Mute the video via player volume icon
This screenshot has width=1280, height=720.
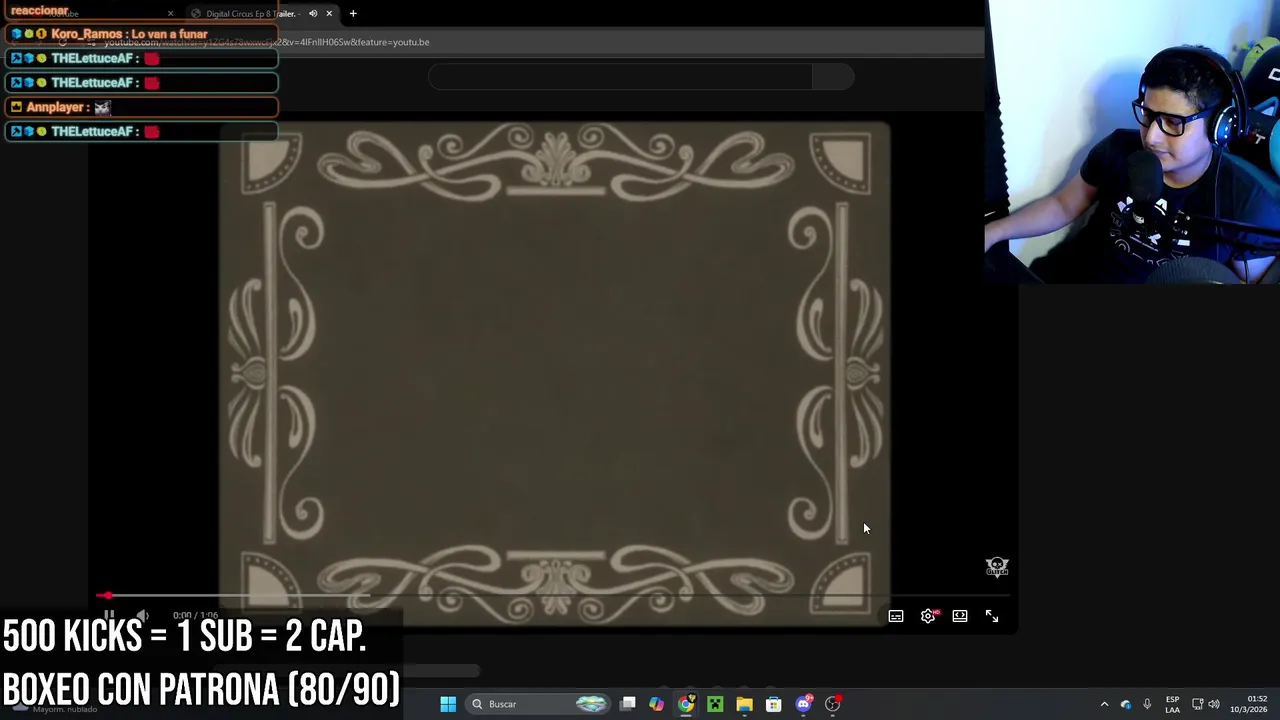(142, 616)
